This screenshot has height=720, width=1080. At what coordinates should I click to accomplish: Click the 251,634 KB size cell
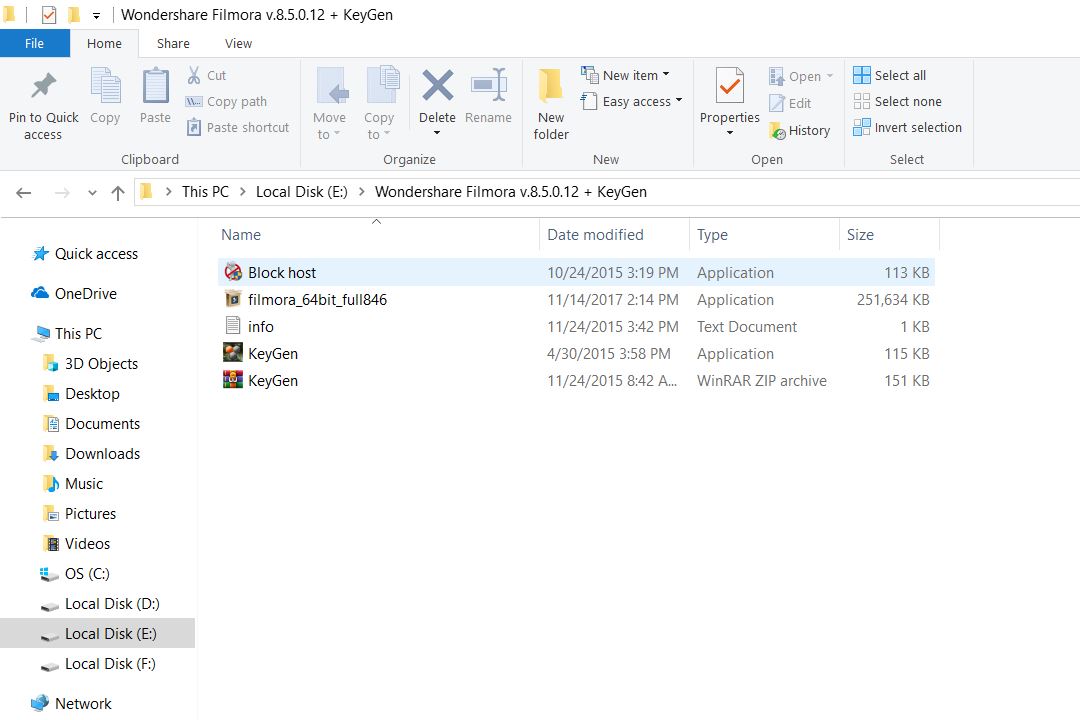point(893,300)
